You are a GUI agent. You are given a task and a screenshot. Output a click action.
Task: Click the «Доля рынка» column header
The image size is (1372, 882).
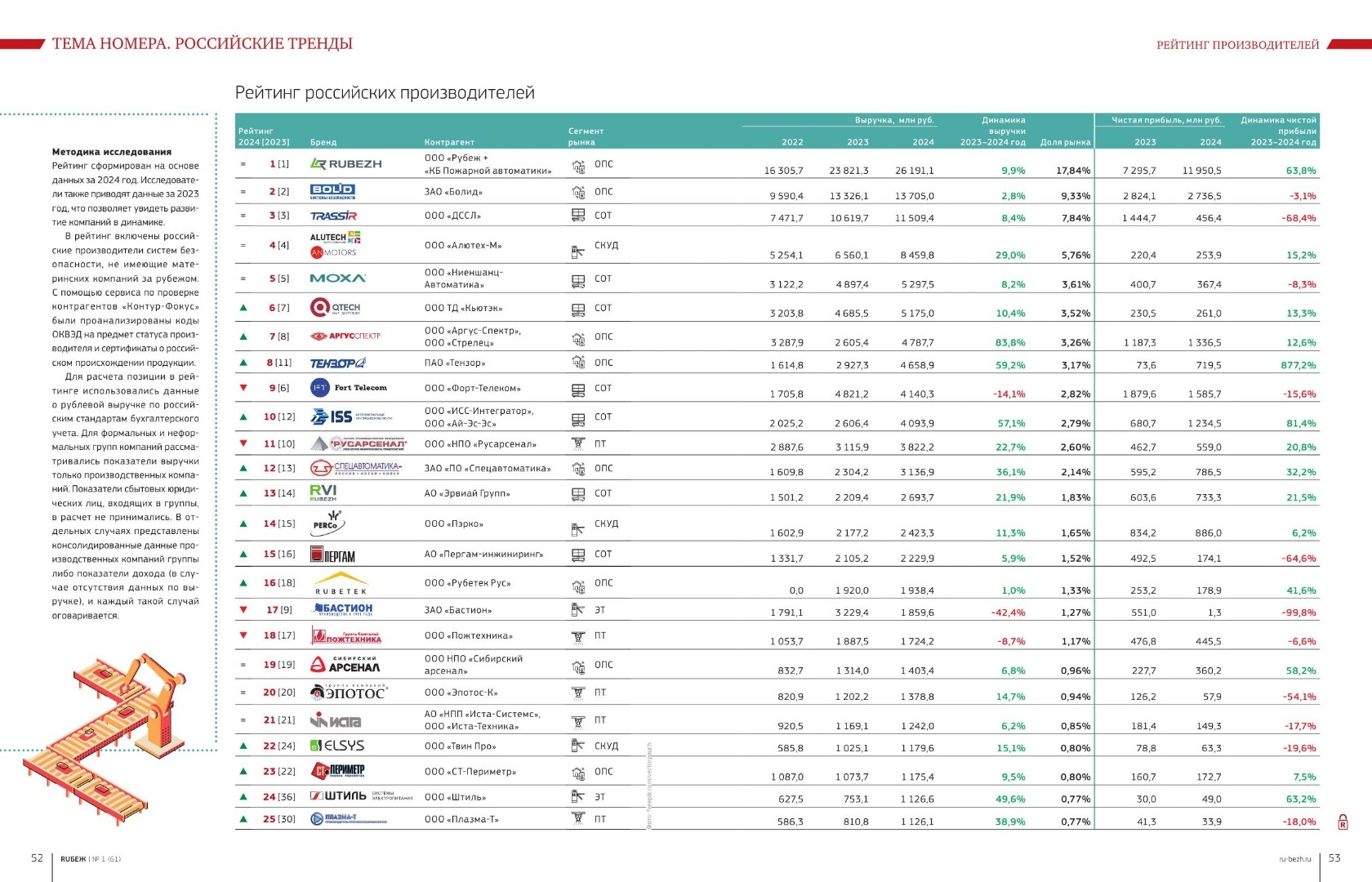pos(1065,142)
